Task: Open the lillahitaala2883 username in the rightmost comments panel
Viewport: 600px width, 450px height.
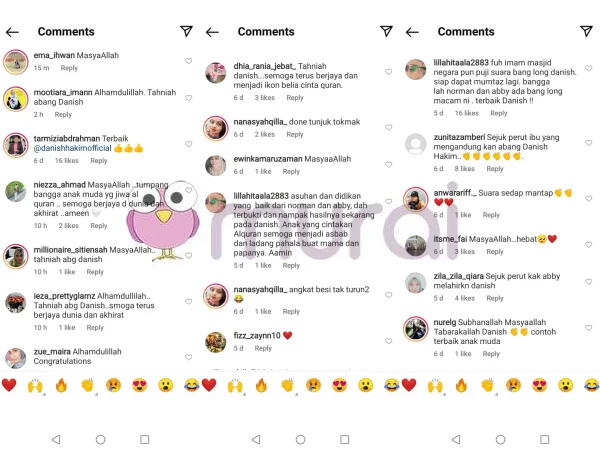Action: click(x=461, y=62)
